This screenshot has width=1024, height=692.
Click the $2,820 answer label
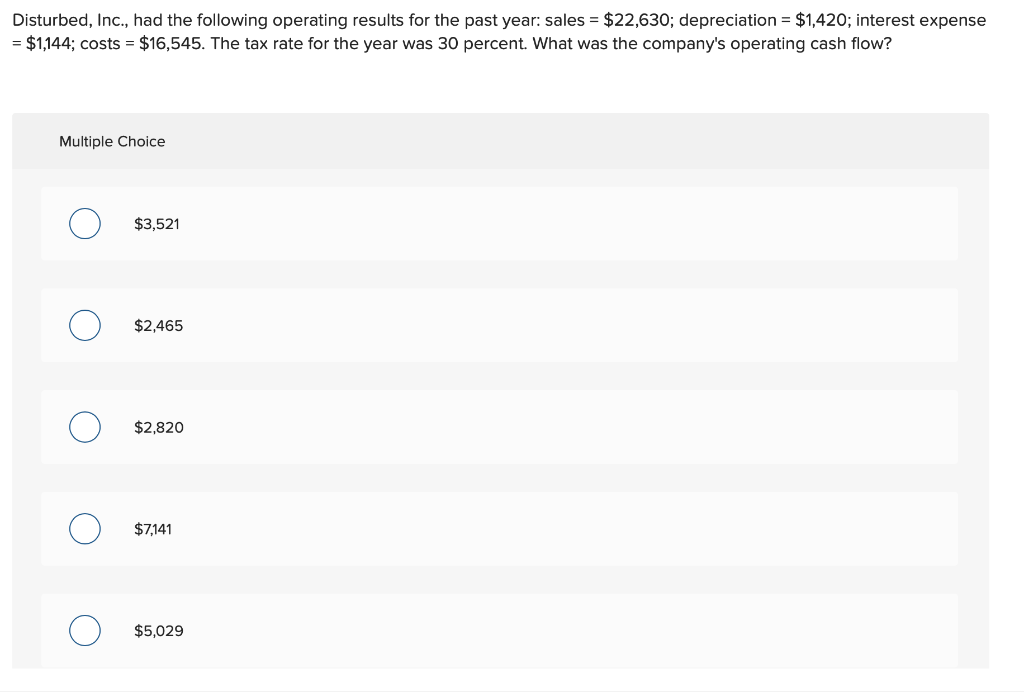[158, 427]
